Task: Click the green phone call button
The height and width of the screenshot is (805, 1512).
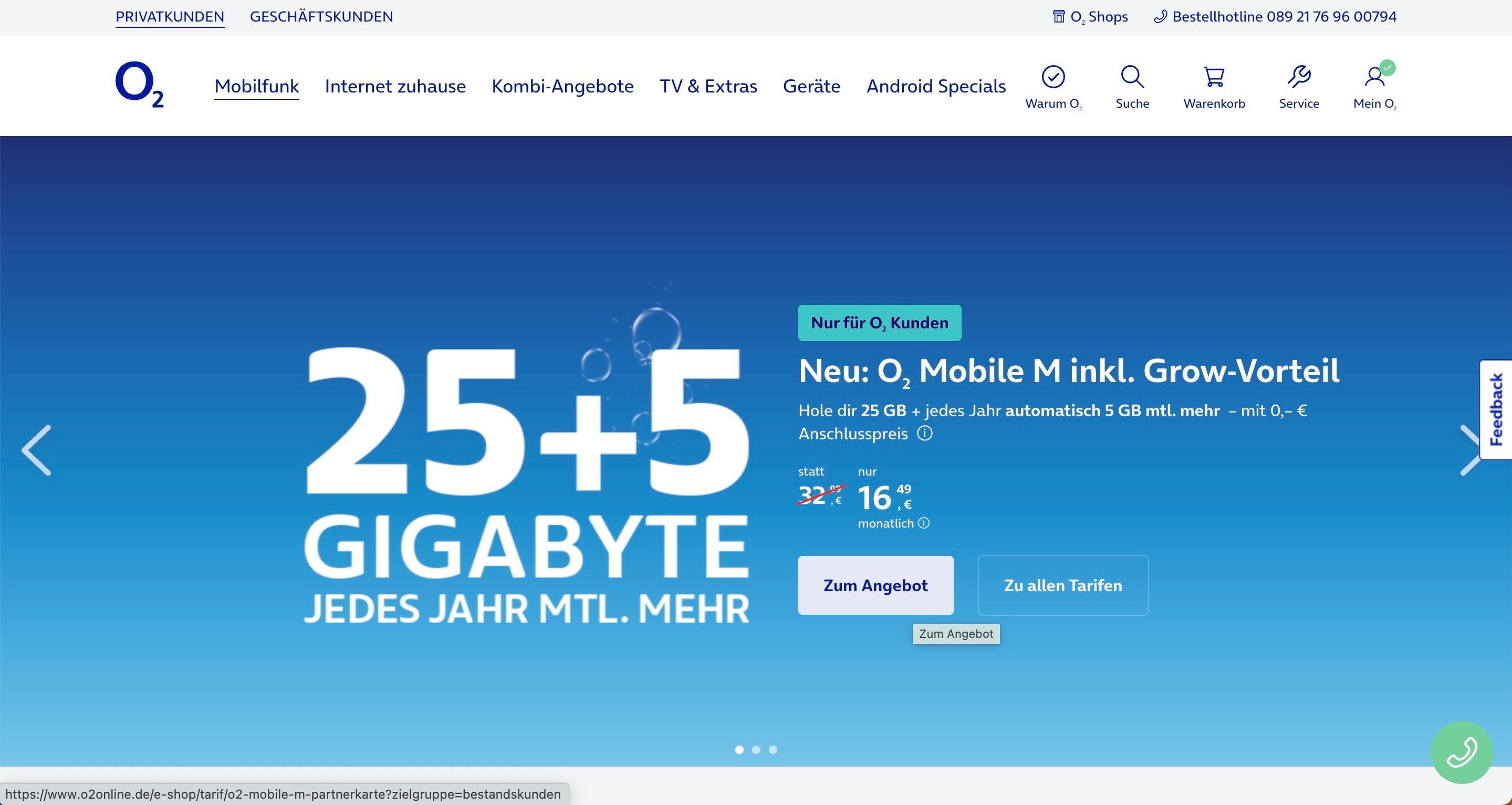Action: (1462, 752)
